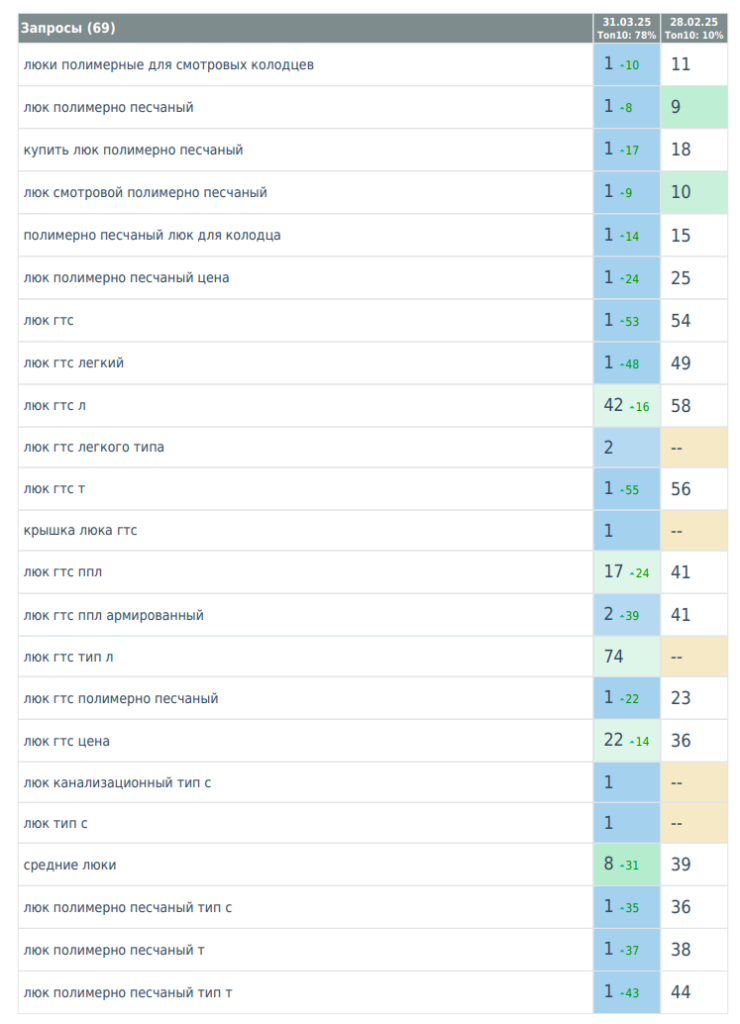Click the query 'люк гтс ппл армированный'
This screenshot has height=1024, width=740.
click(x=113, y=615)
